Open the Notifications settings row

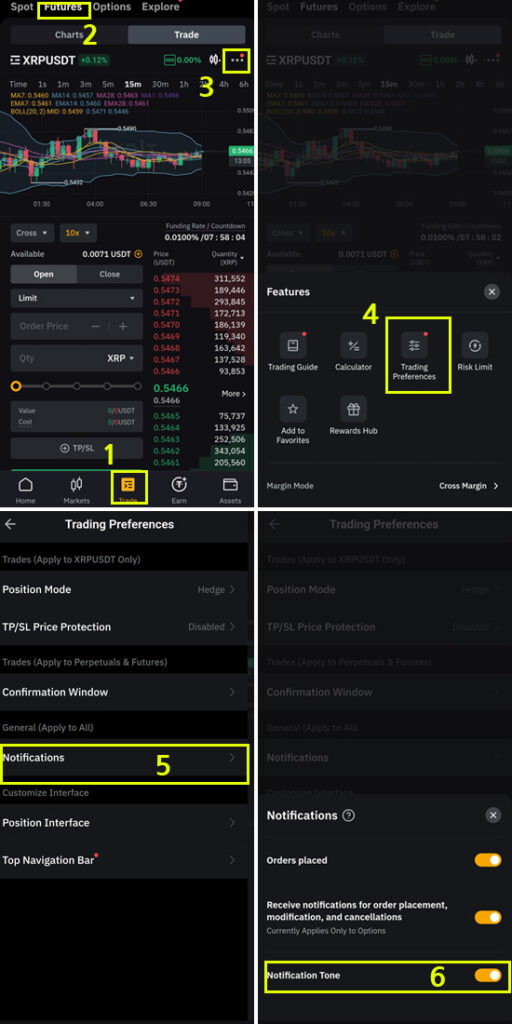[x=124, y=758]
